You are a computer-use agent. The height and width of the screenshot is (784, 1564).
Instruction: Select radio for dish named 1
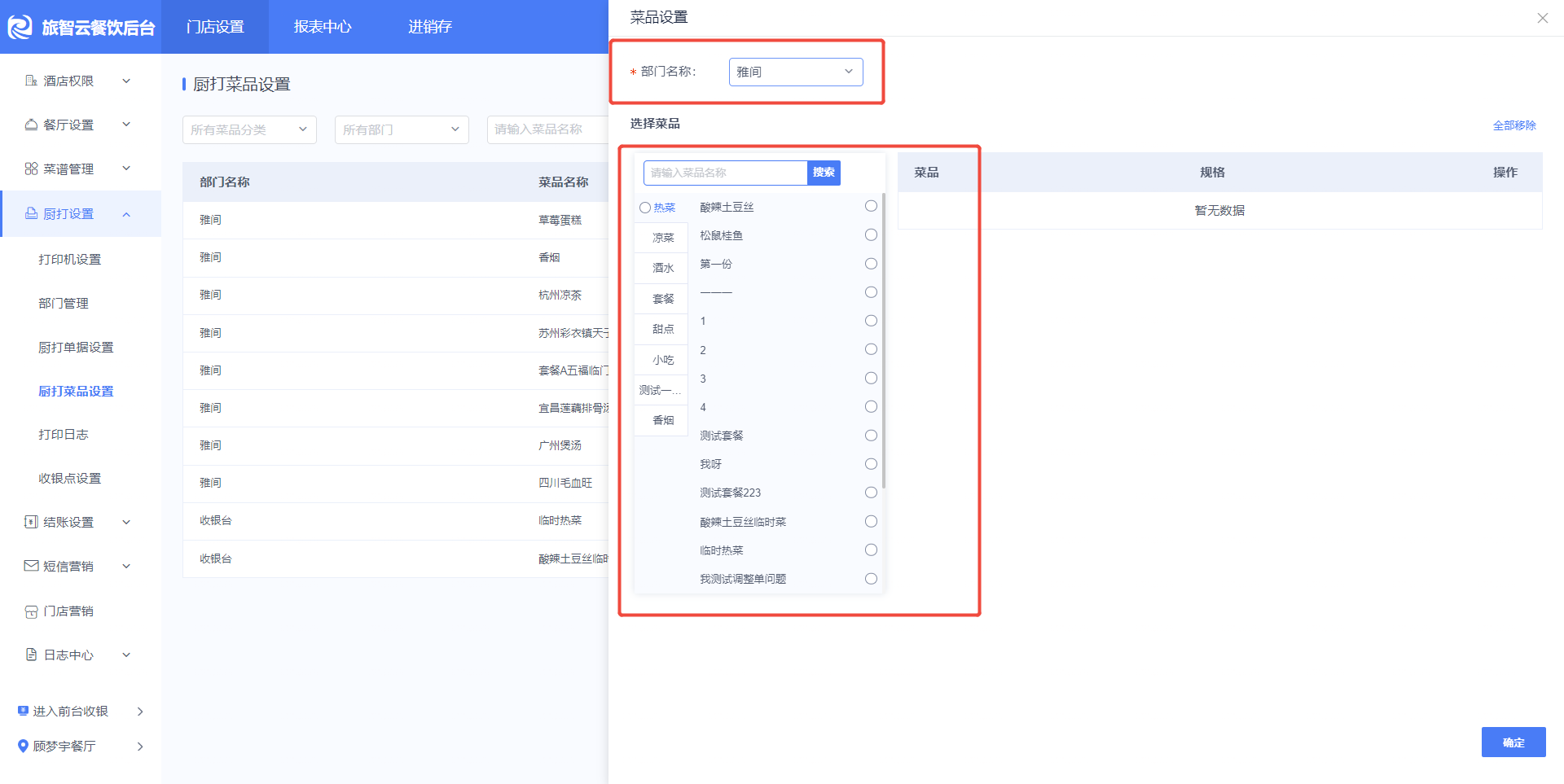coord(871,321)
